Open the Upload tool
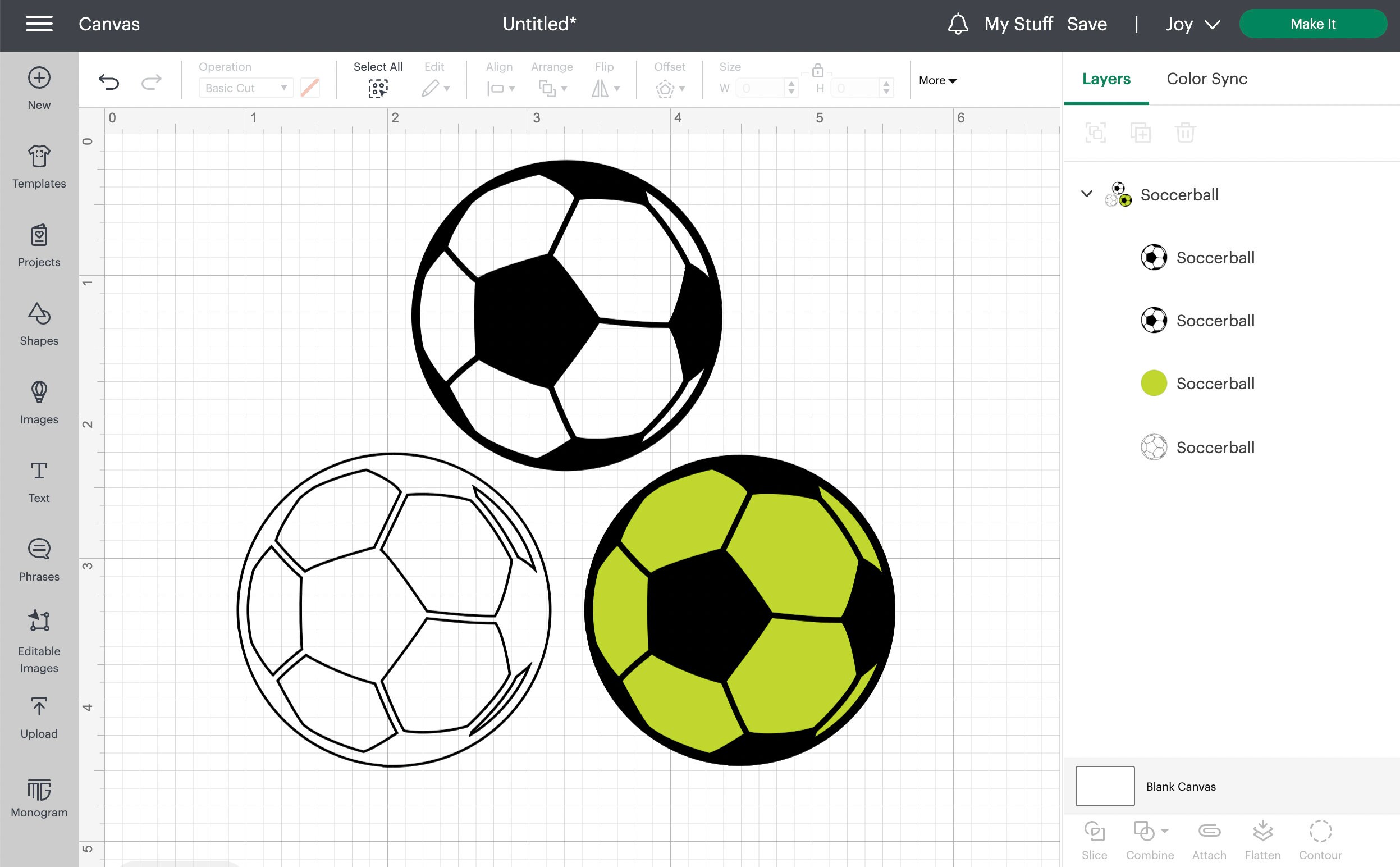 tap(38, 715)
